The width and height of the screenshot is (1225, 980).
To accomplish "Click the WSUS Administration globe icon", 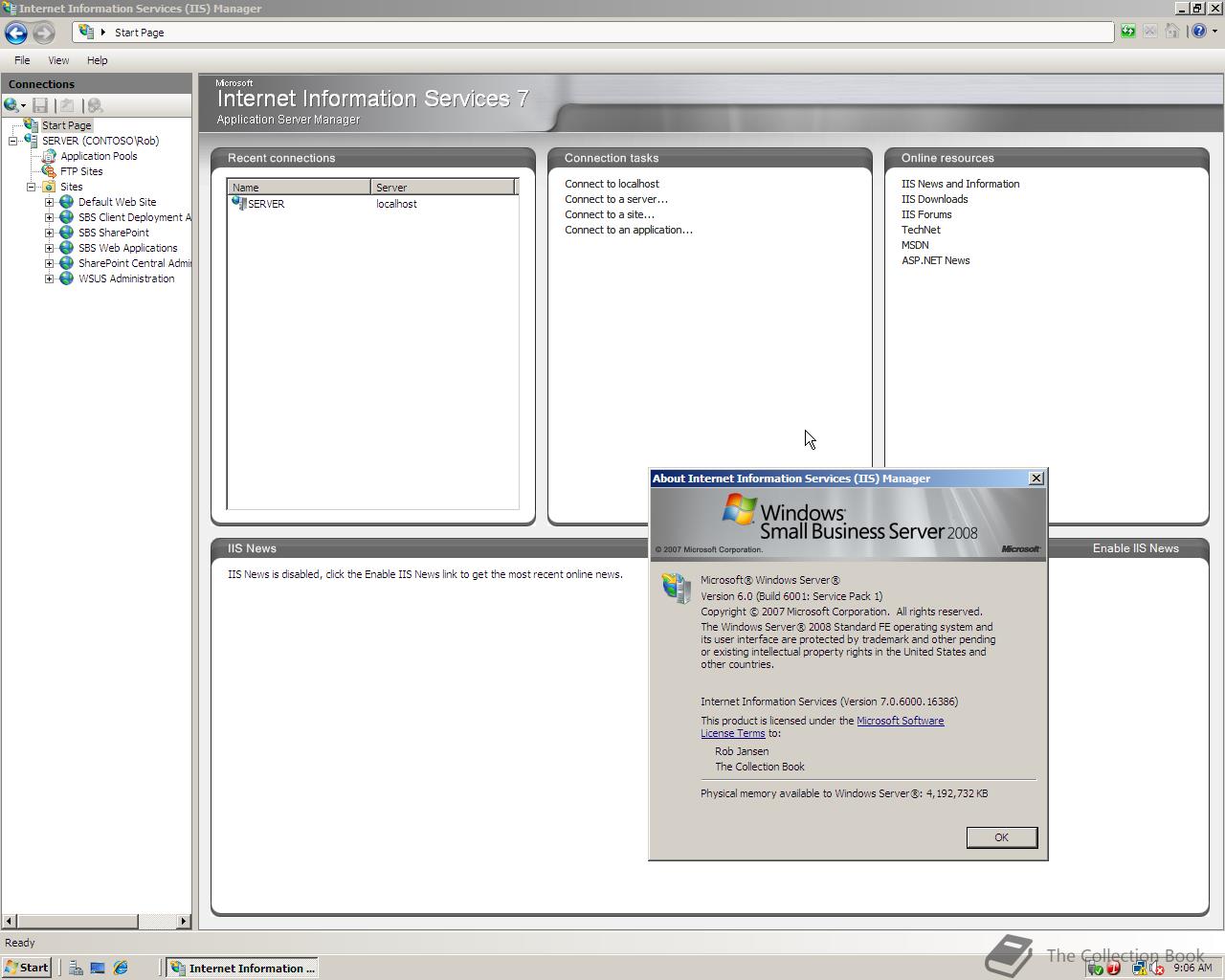I will point(66,278).
